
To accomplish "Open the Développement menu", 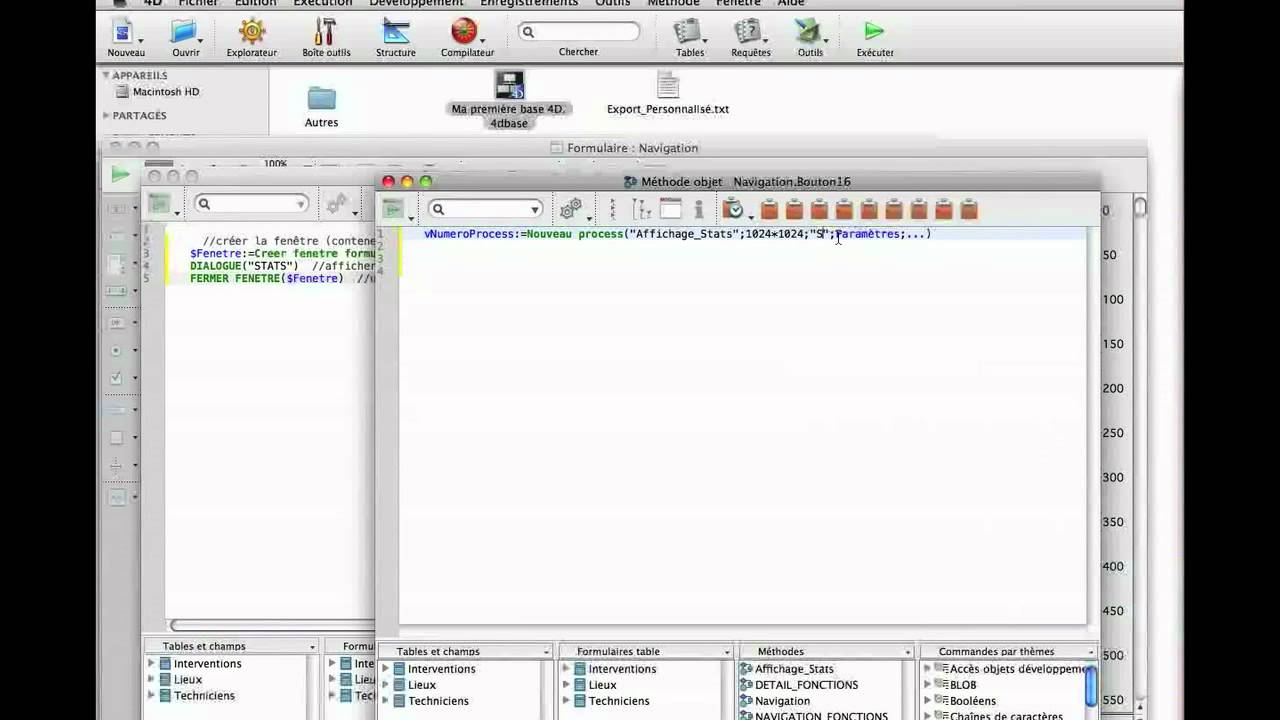I will pos(416,3).
